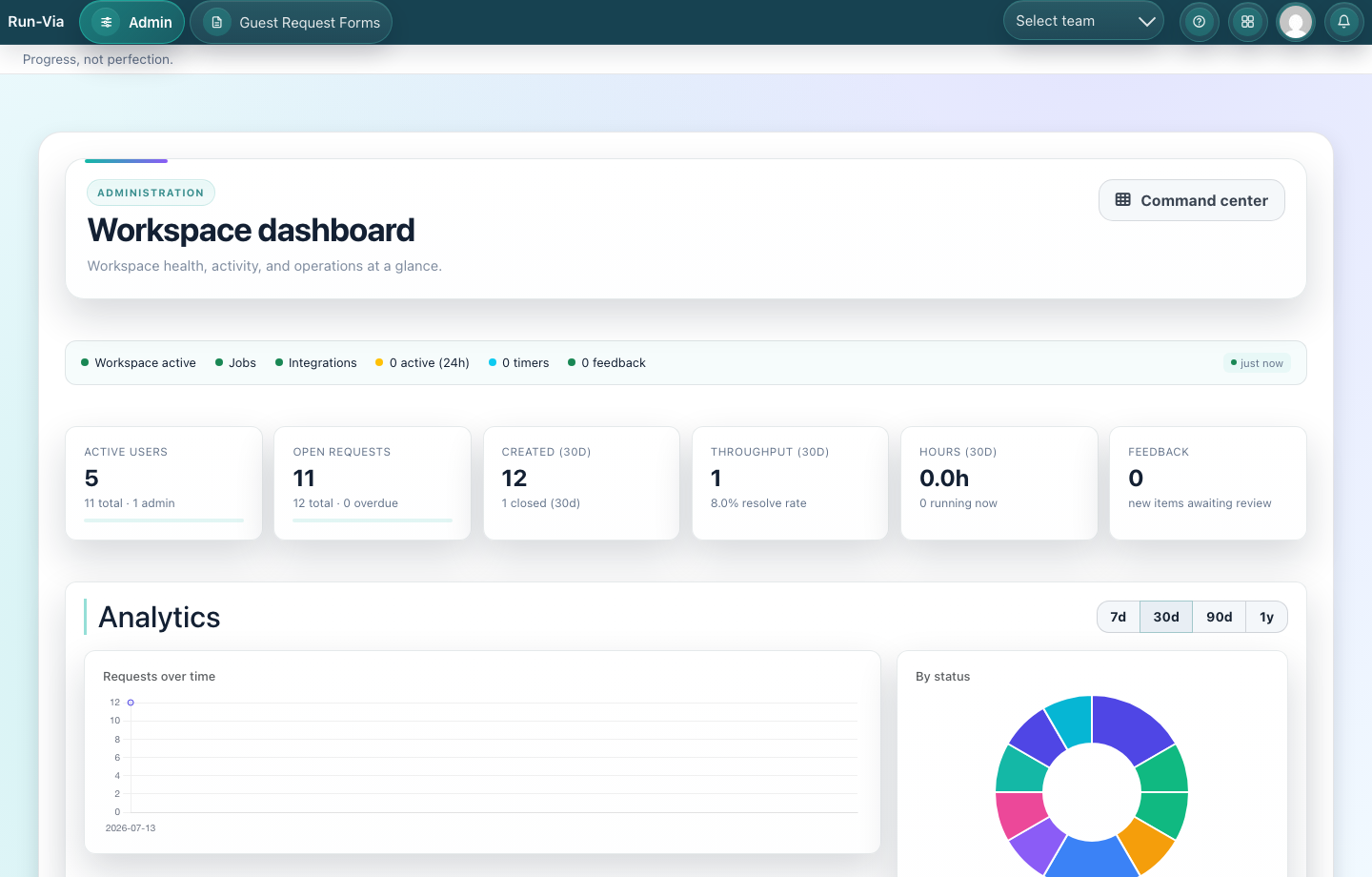This screenshot has height=877, width=1372.
Task: Click the Jobs status indicator
Action: (x=235, y=363)
